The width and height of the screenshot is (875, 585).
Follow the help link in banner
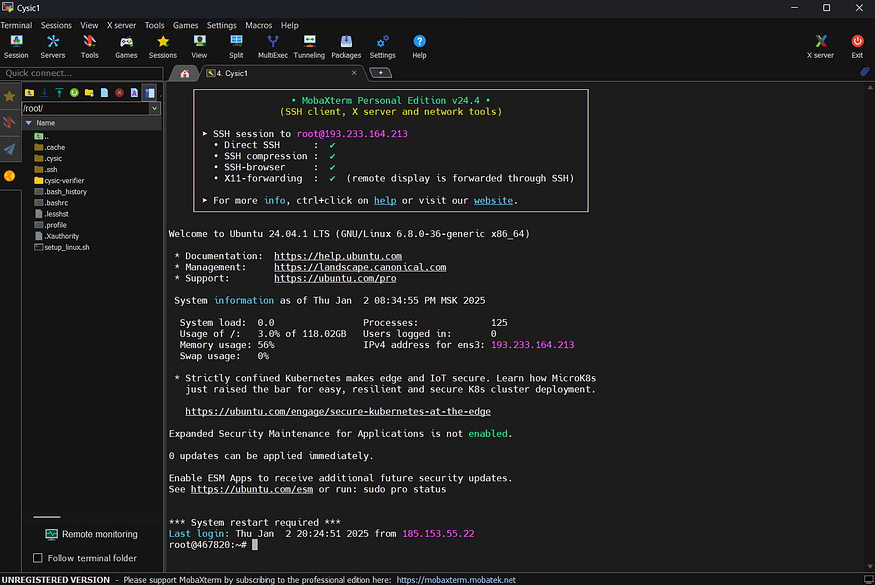pyautogui.click(x=385, y=200)
